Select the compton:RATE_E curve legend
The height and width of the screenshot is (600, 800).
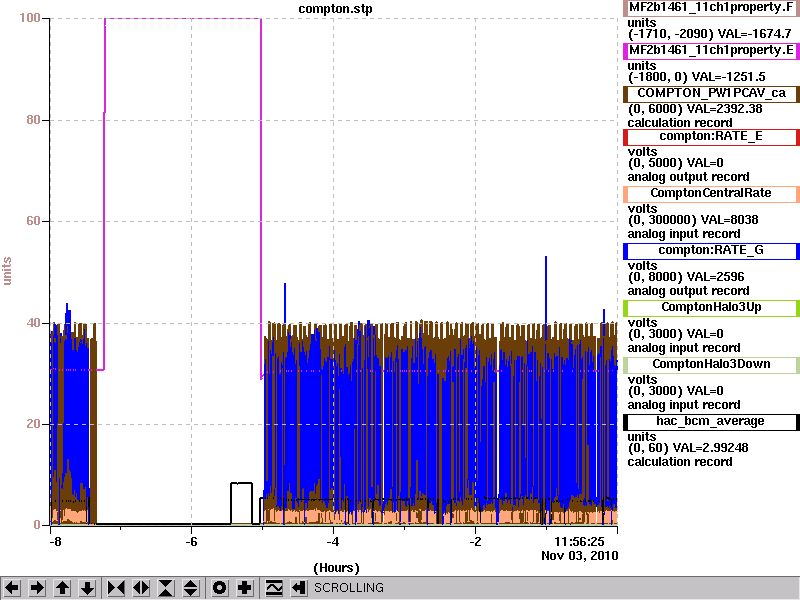[711, 137]
